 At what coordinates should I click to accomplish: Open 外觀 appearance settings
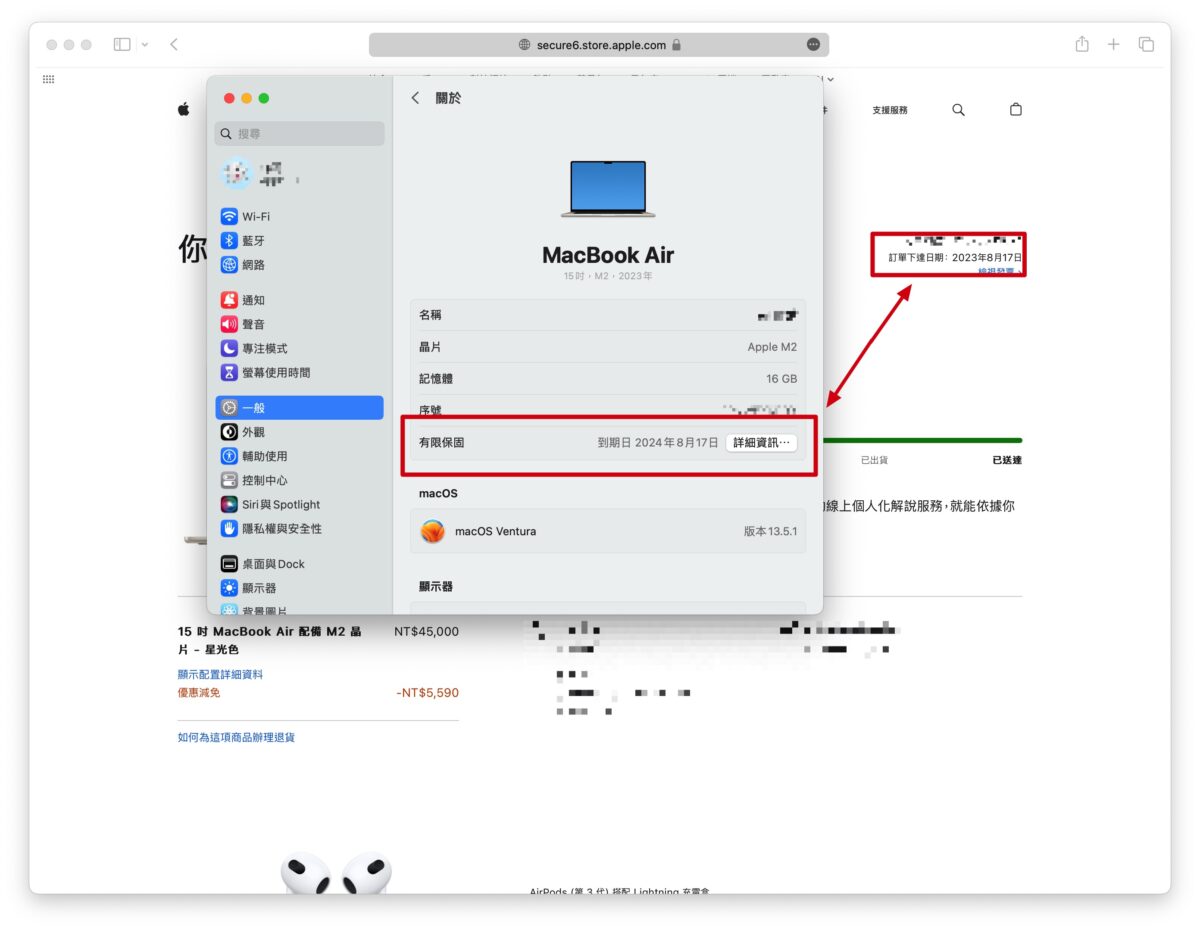pos(299,432)
